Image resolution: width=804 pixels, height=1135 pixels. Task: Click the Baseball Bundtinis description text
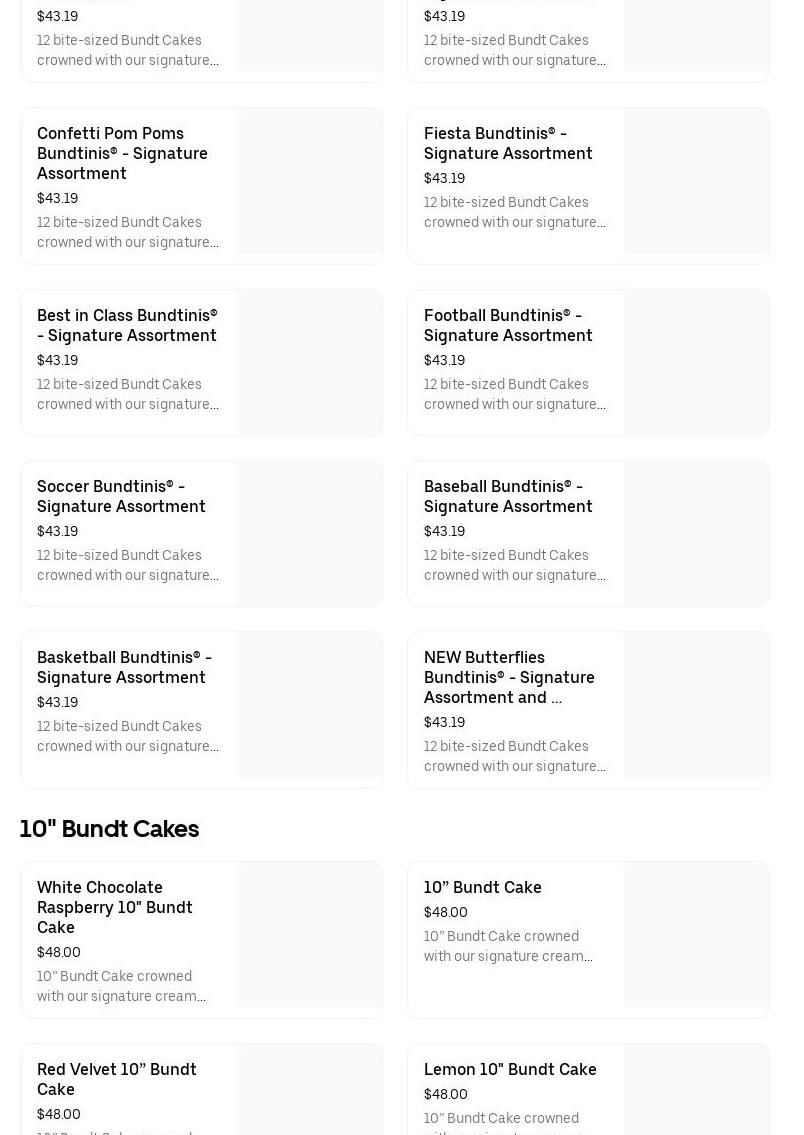514,565
